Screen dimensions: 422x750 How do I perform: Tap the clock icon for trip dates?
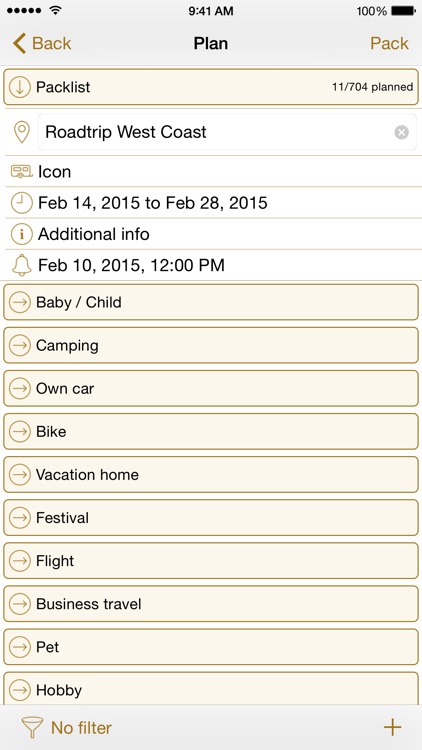22,203
